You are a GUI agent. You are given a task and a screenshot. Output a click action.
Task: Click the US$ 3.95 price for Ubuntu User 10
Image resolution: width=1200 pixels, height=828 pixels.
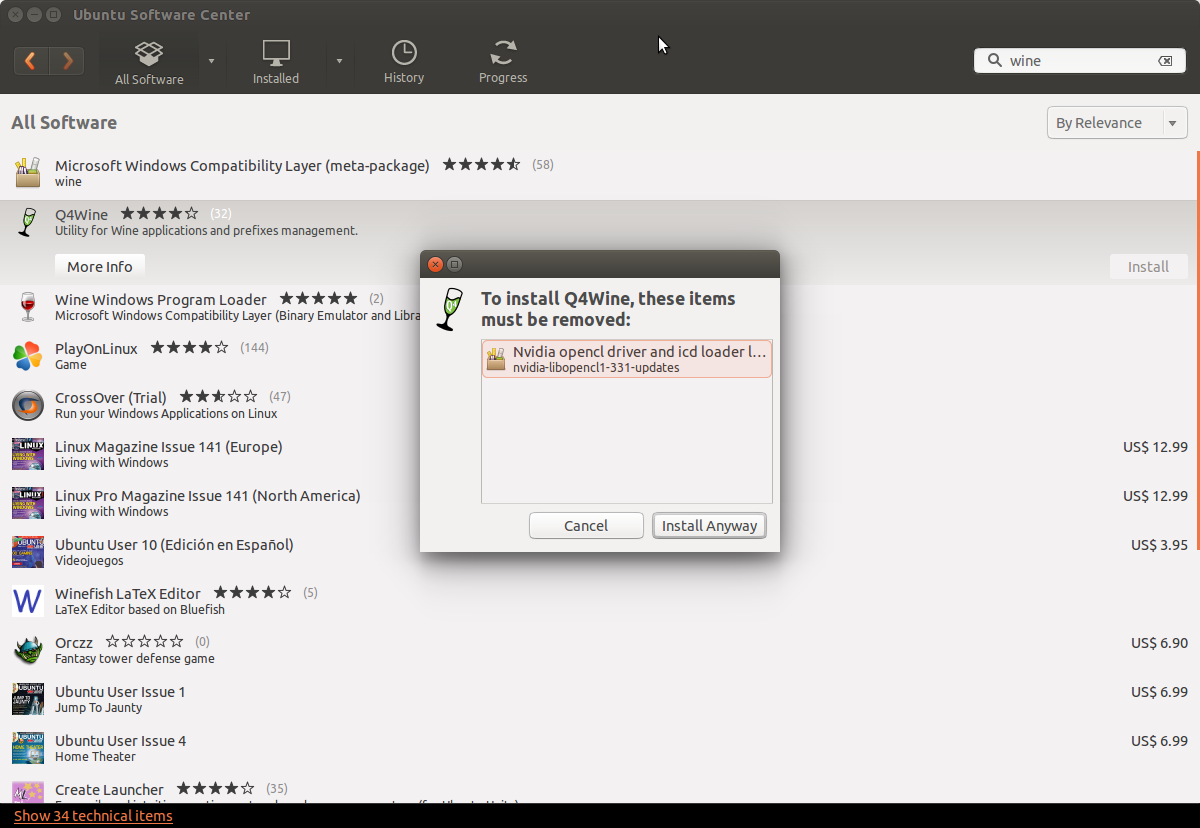[1159, 545]
